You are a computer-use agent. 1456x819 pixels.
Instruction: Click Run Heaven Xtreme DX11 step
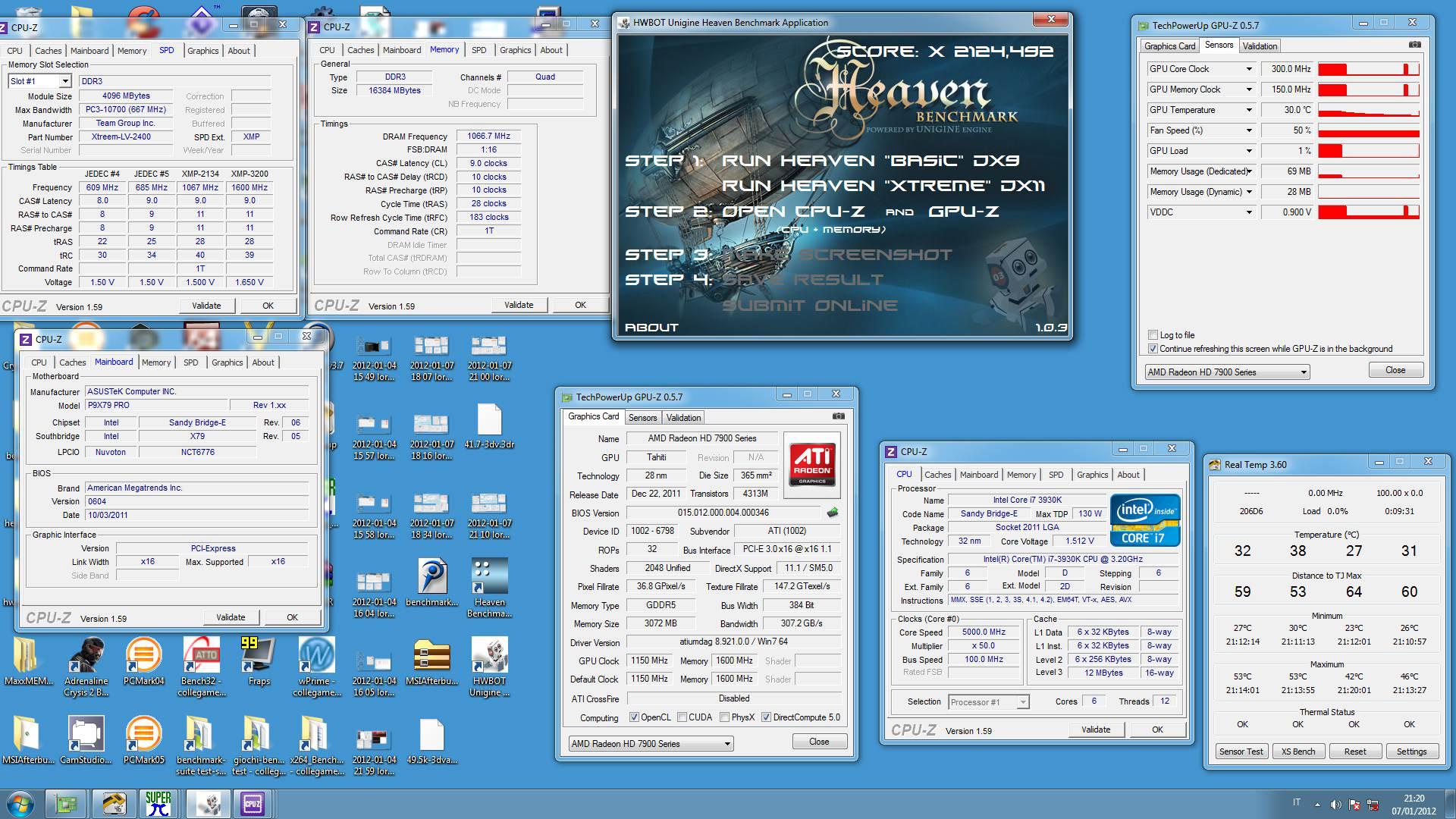click(883, 186)
